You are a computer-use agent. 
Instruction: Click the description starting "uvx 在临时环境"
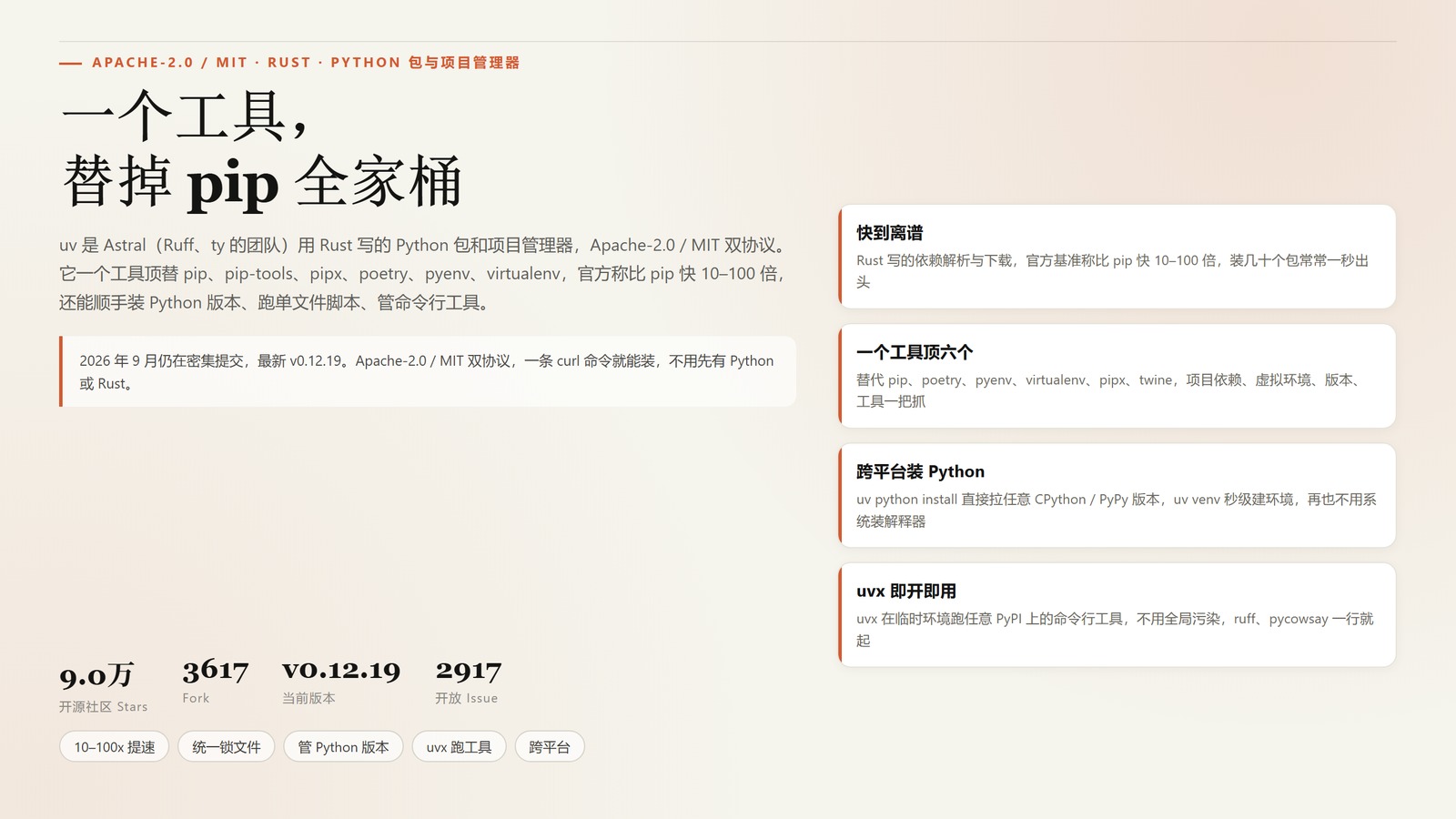pos(1115,629)
